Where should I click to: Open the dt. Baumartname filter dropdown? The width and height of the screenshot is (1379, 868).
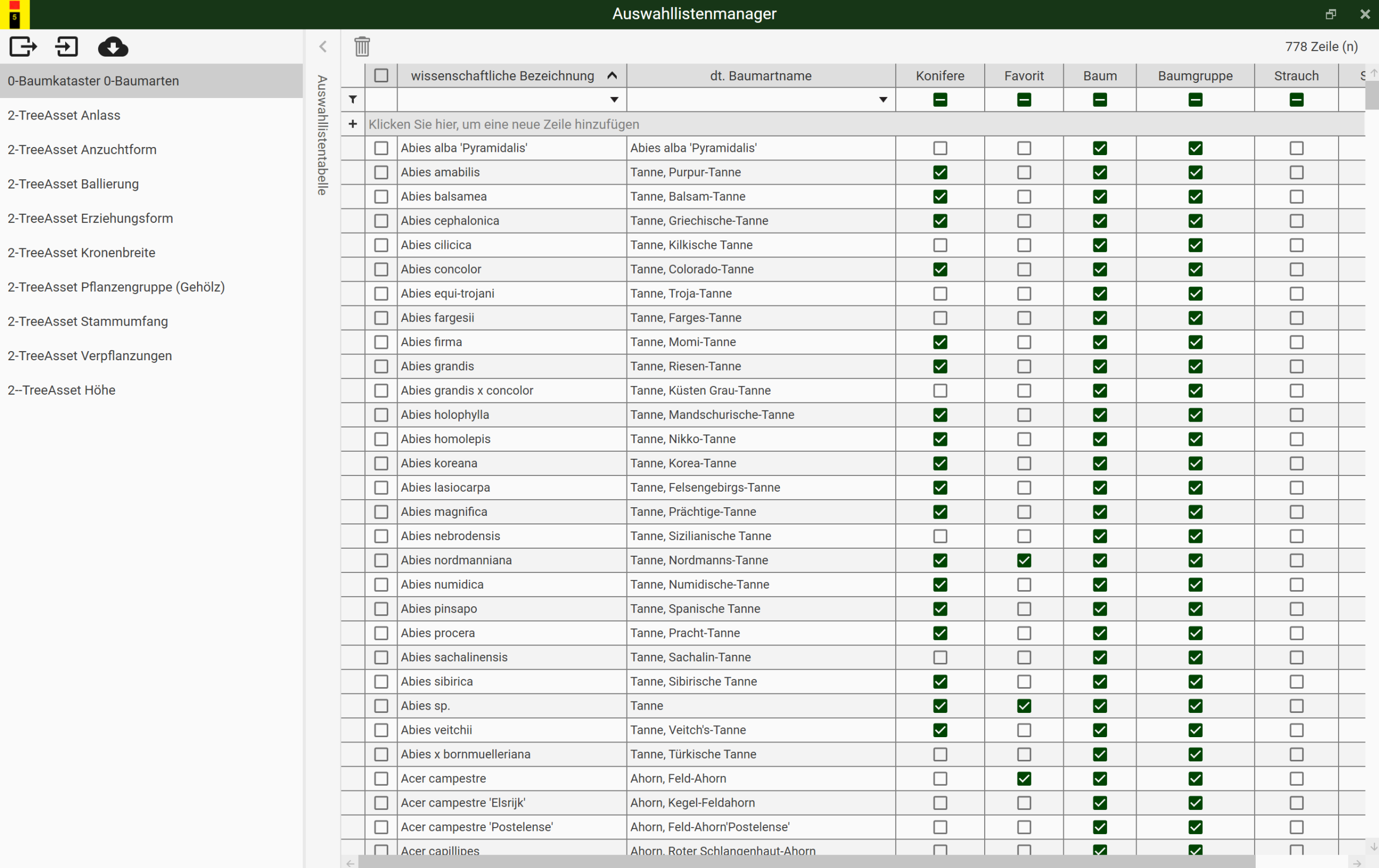tap(883, 100)
